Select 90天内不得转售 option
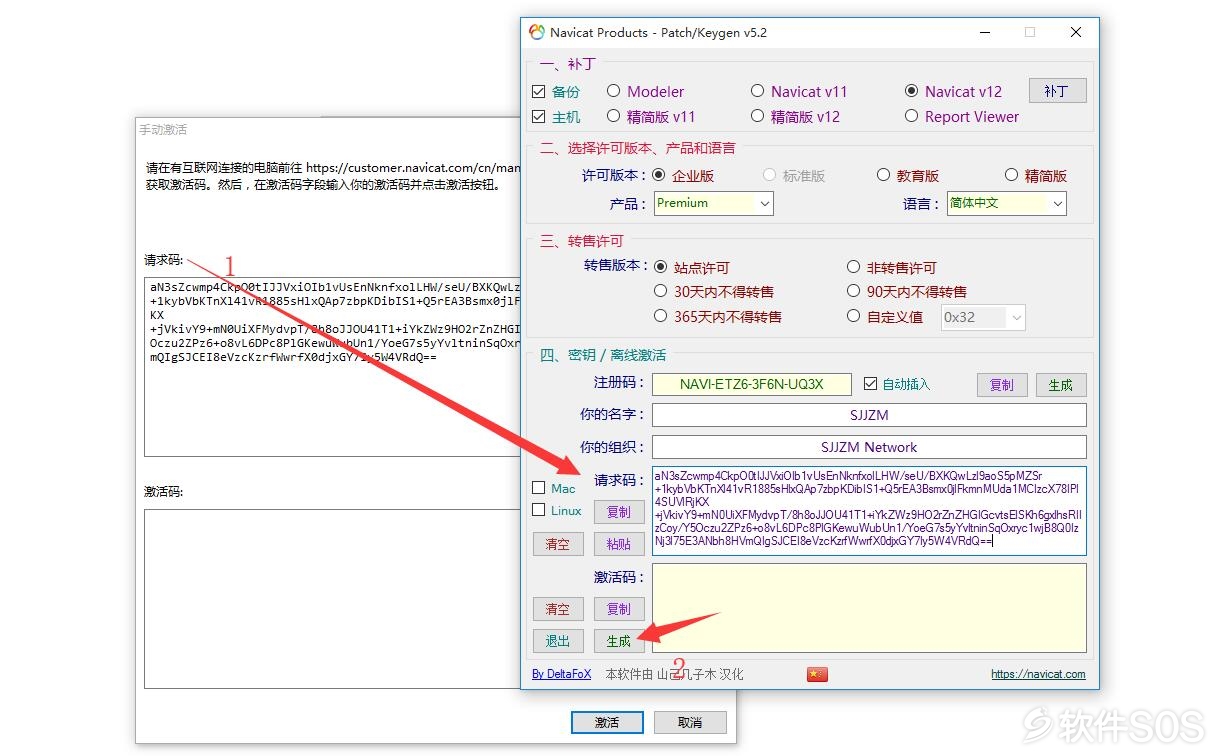 [853, 292]
